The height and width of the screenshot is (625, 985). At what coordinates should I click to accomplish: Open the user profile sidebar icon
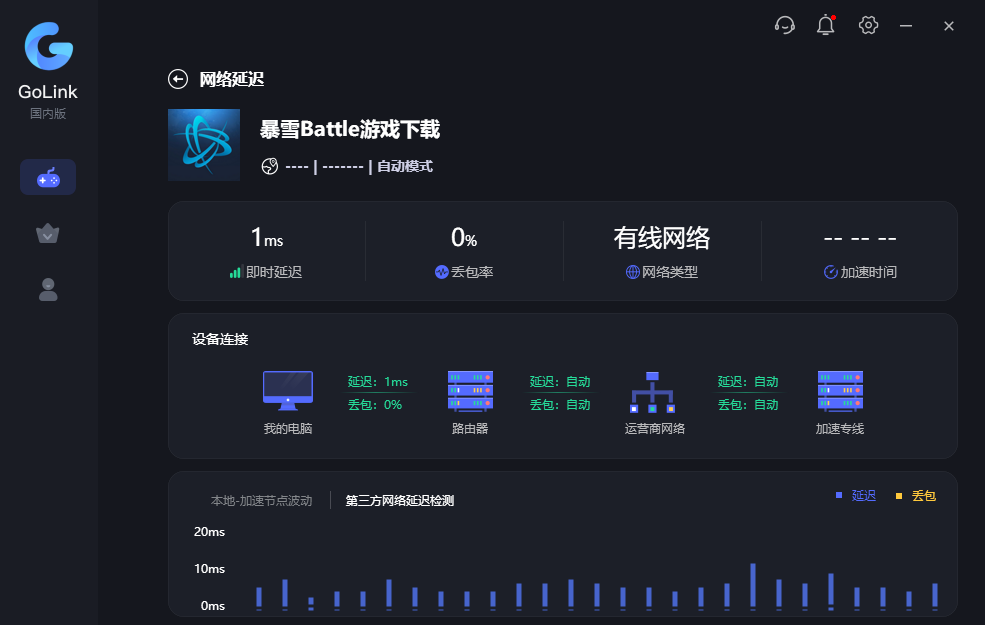(48, 290)
